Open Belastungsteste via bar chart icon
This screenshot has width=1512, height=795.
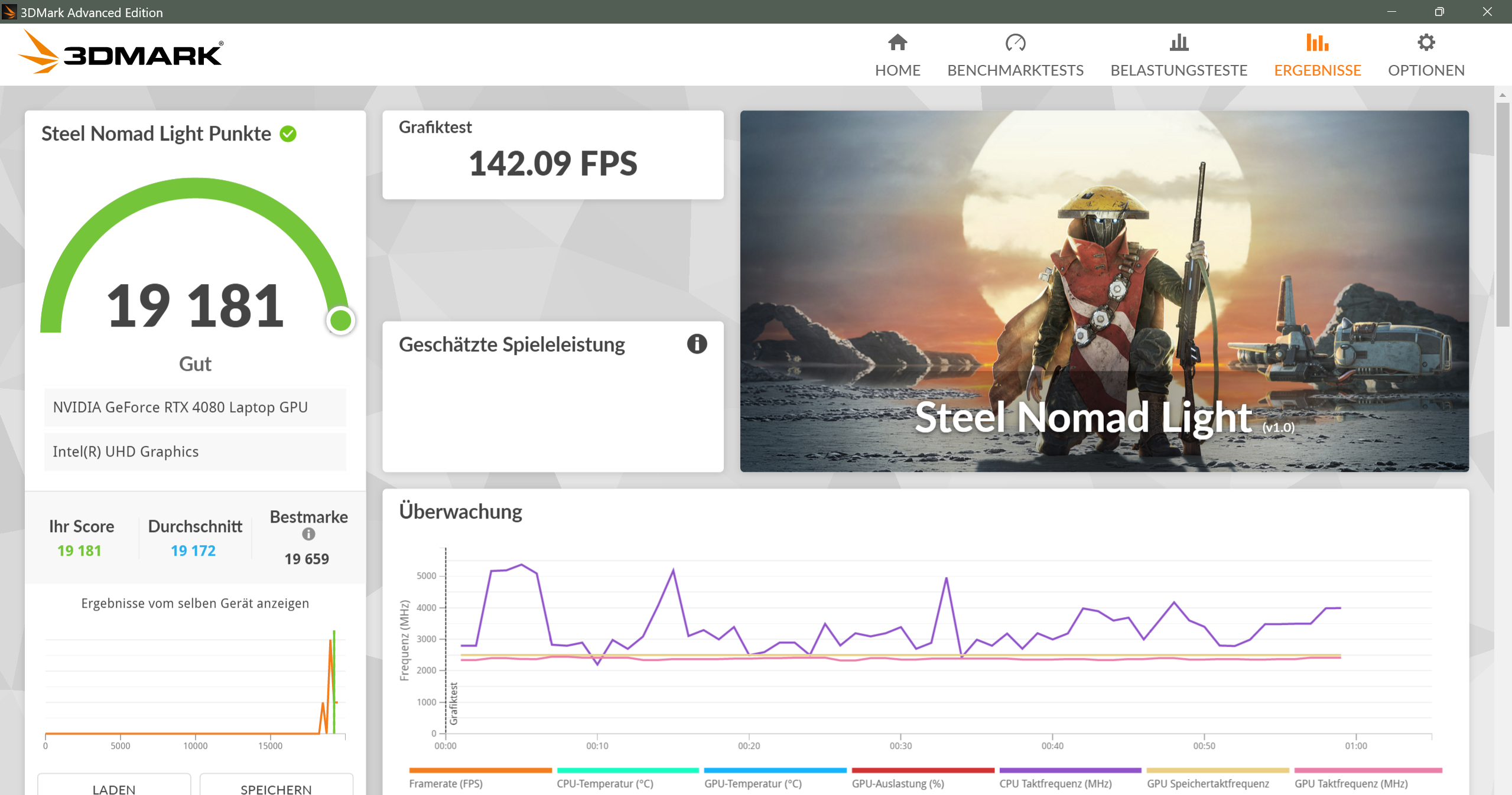click(1179, 43)
